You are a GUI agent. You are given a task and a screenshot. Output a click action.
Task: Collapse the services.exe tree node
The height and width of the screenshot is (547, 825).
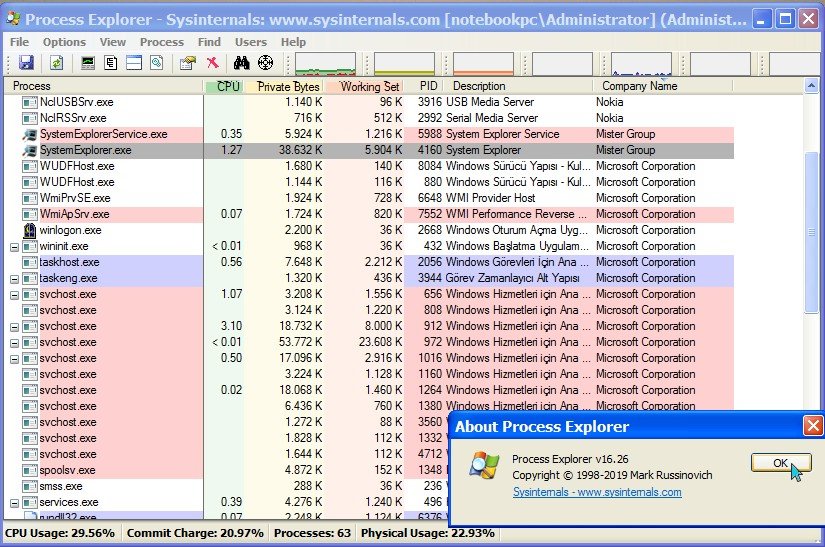coord(14,503)
